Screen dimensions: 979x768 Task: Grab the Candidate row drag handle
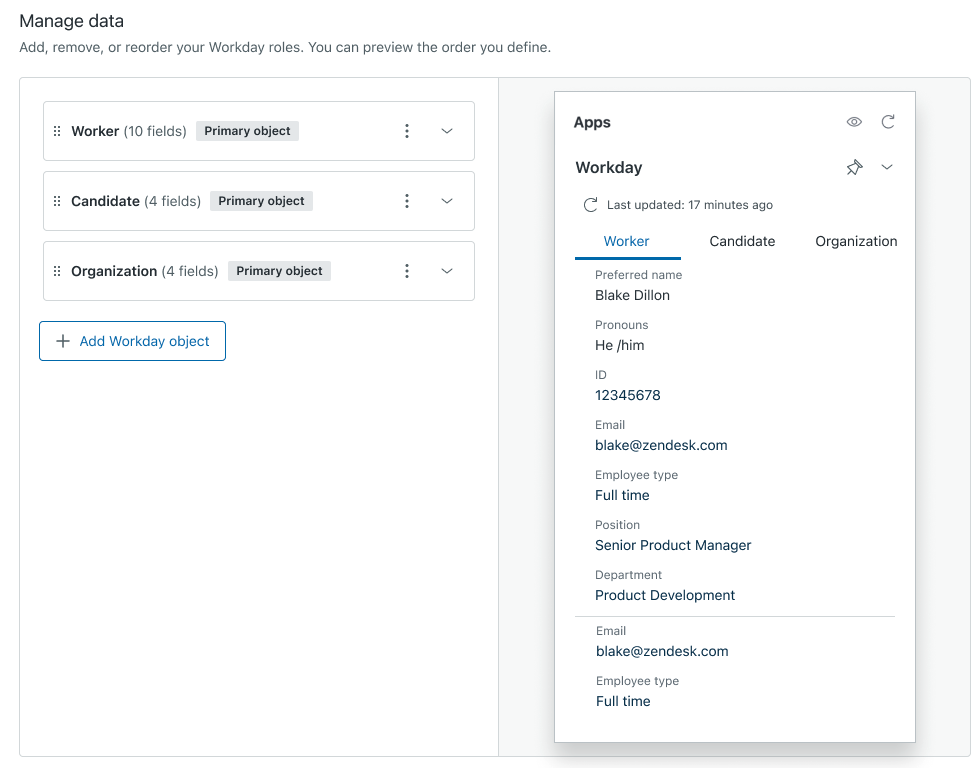pos(57,201)
